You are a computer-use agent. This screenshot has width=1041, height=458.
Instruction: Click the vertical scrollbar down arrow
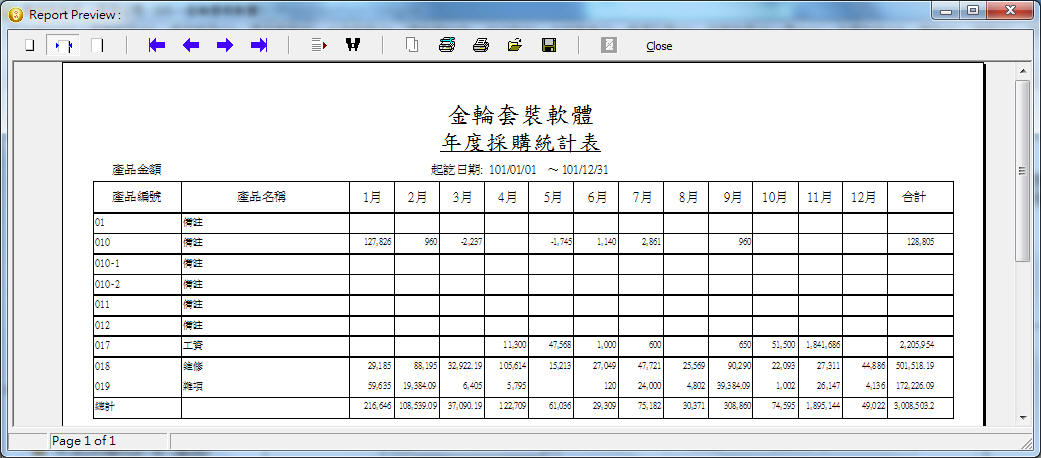(x=1023, y=418)
